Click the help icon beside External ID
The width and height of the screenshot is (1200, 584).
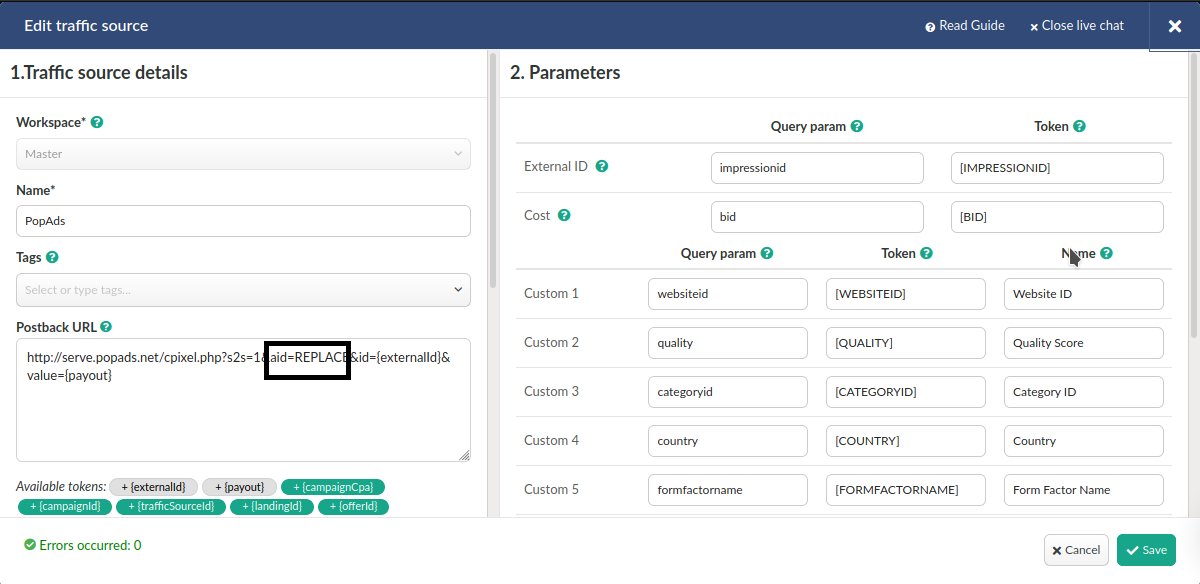602,167
